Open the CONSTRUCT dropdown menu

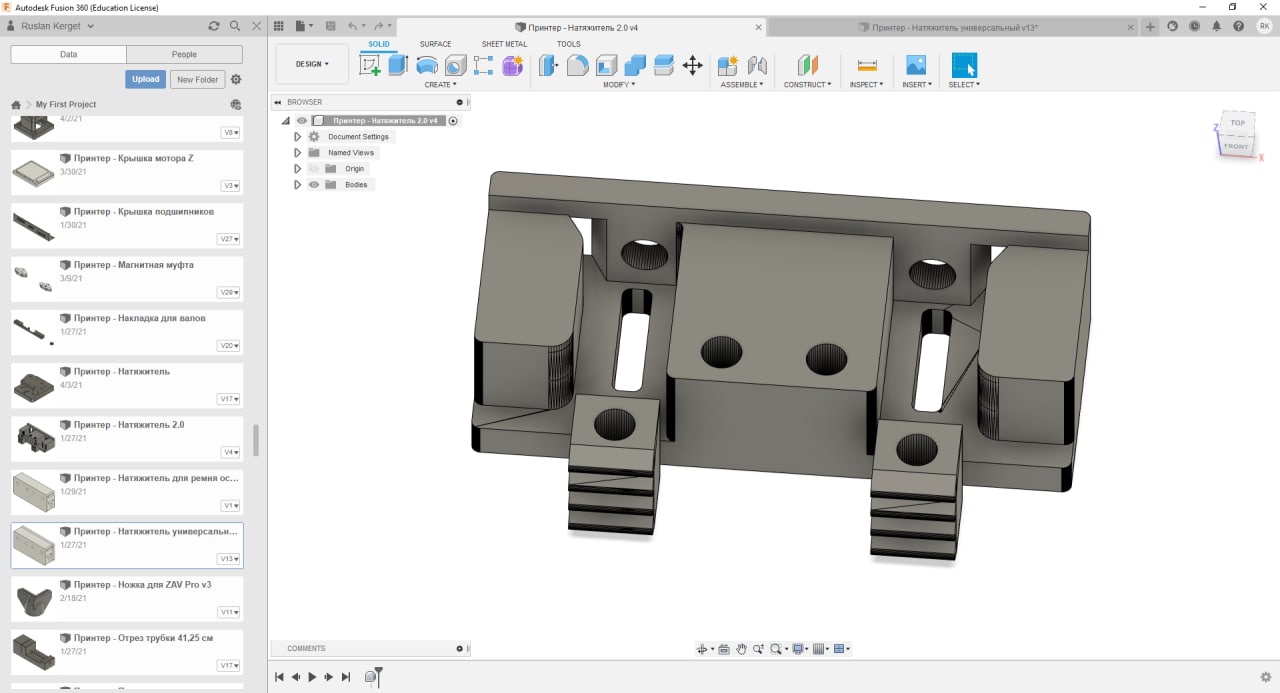coord(807,85)
